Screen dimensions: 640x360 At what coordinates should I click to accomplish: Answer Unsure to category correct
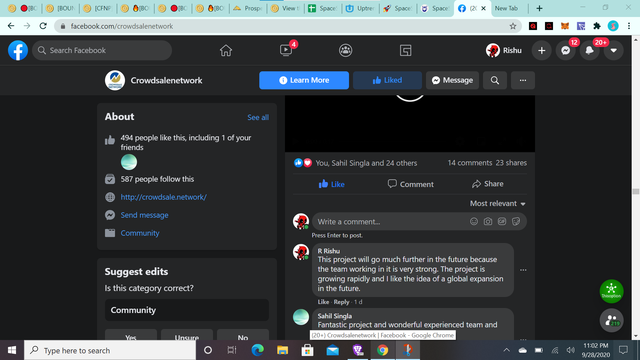pos(187,336)
